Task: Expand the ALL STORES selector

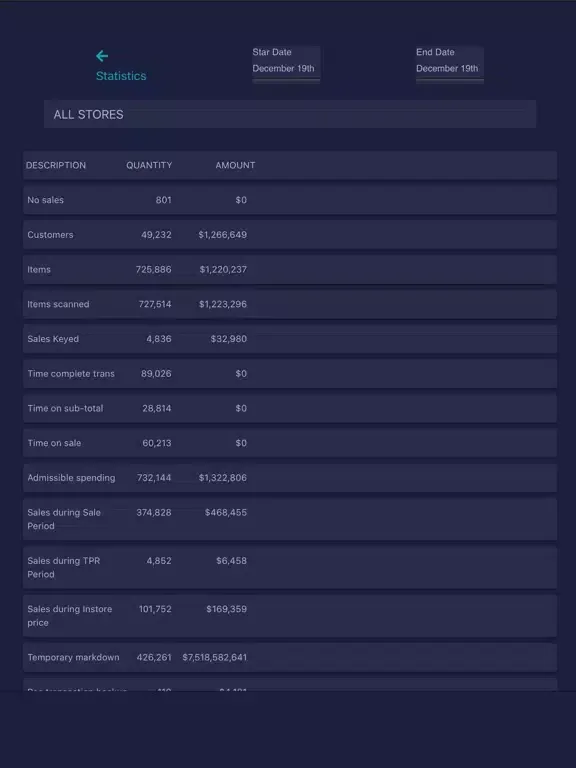Action: coord(290,114)
